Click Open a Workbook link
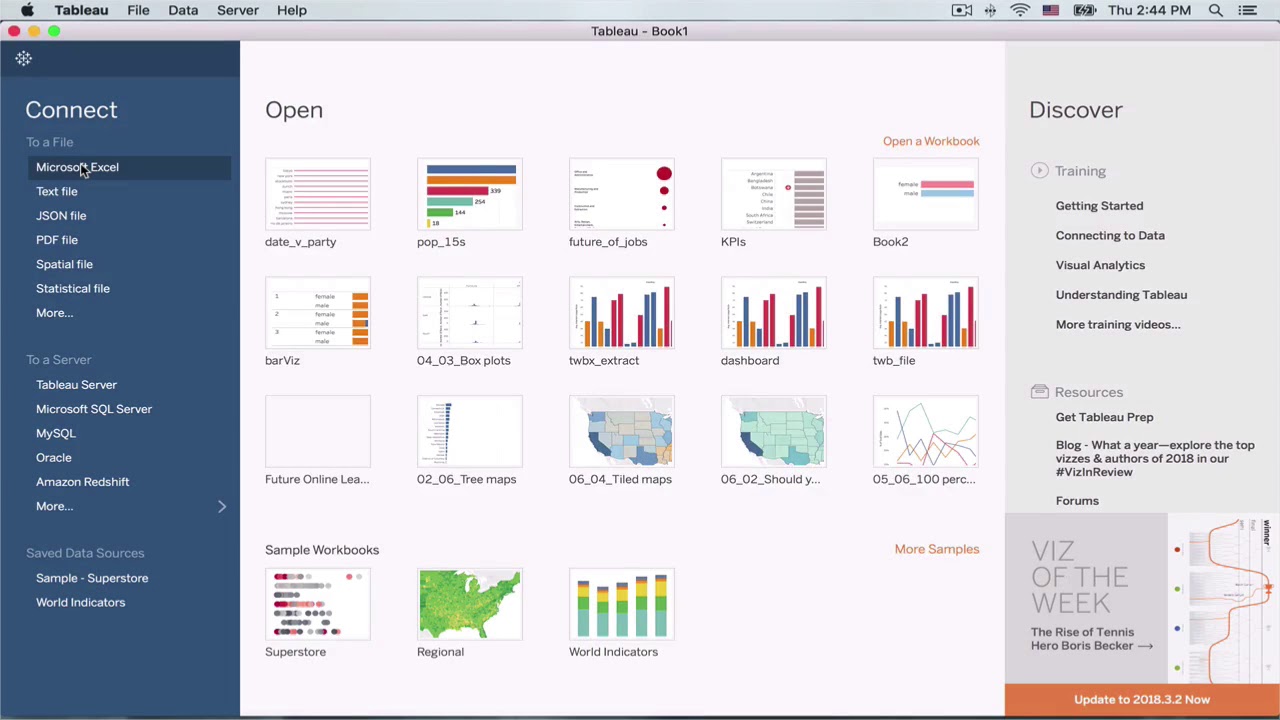The width and height of the screenshot is (1280, 720). (931, 141)
